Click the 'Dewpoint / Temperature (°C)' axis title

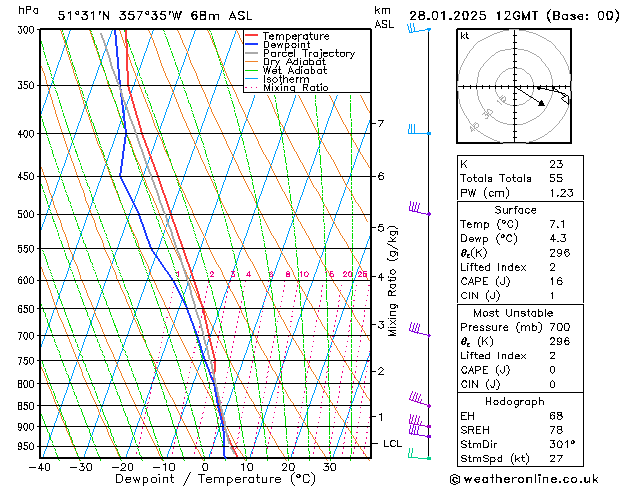215,479
